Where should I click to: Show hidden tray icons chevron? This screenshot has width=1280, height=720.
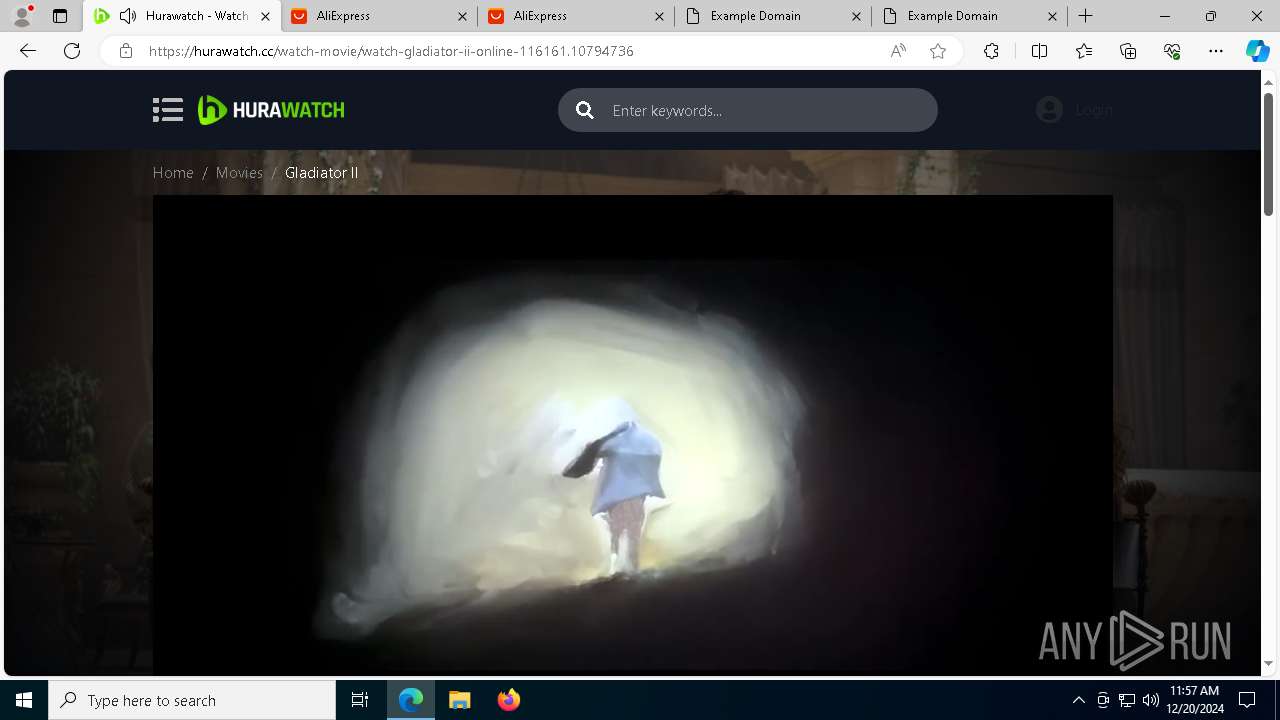[x=1078, y=700]
